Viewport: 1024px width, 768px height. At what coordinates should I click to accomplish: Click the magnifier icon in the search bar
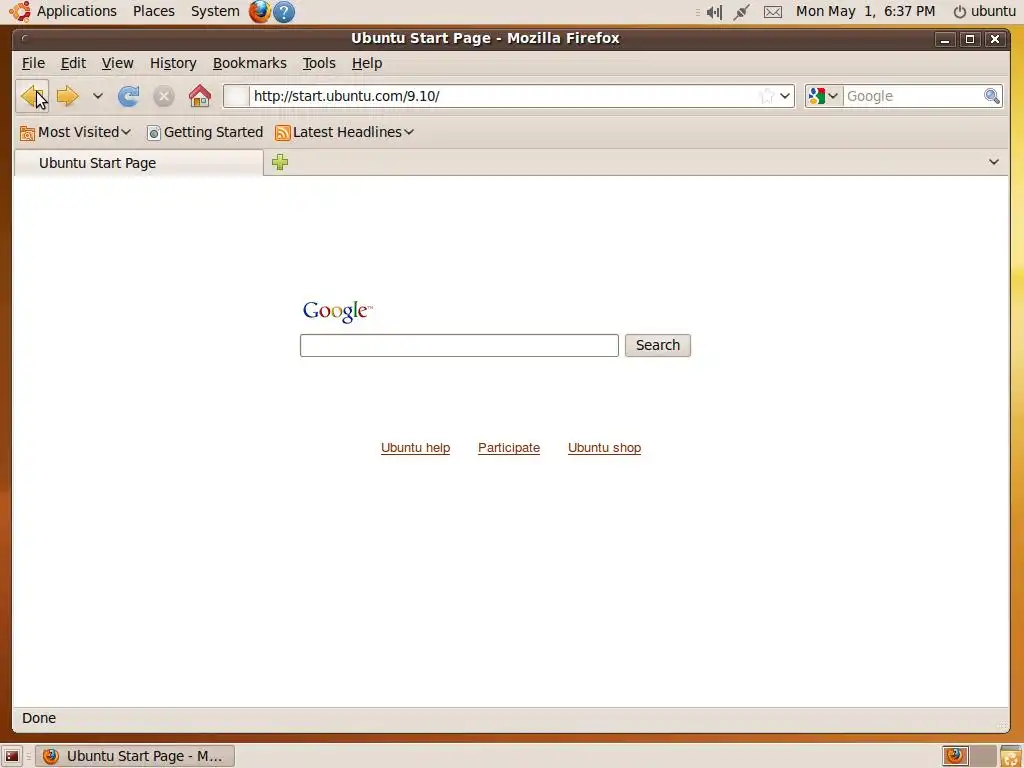(x=991, y=97)
